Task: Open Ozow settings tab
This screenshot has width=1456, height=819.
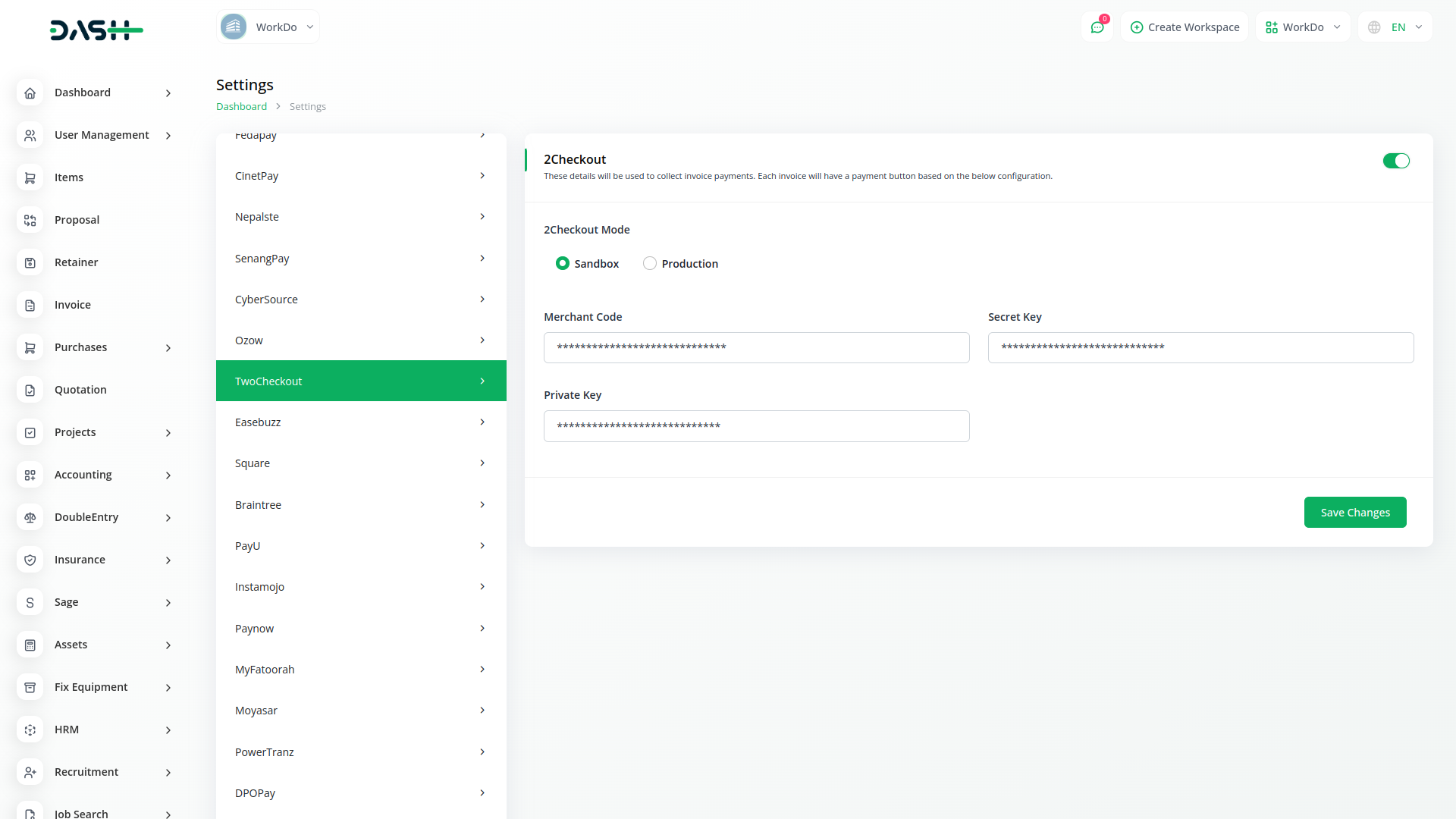Action: (x=361, y=340)
